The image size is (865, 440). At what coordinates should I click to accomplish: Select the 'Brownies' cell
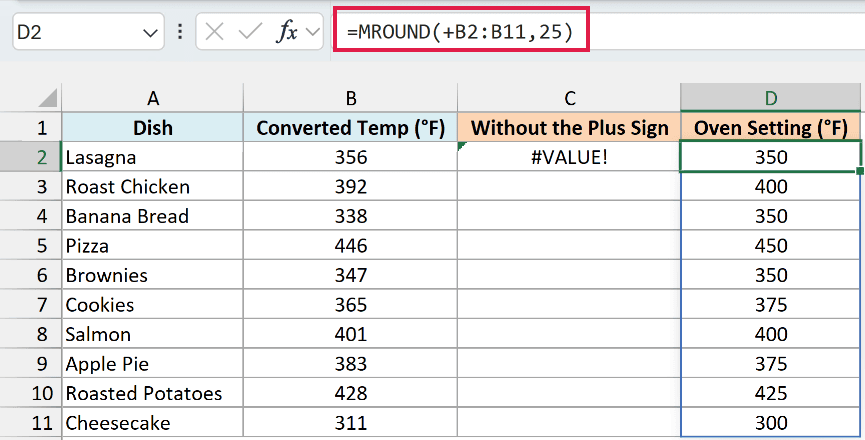(152, 275)
